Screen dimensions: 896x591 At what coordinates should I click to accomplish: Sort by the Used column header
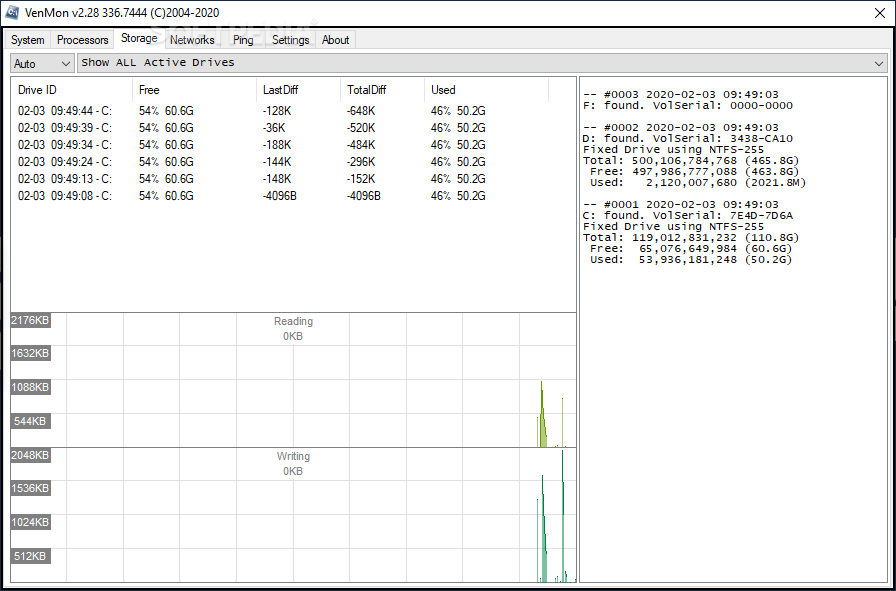coord(486,90)
